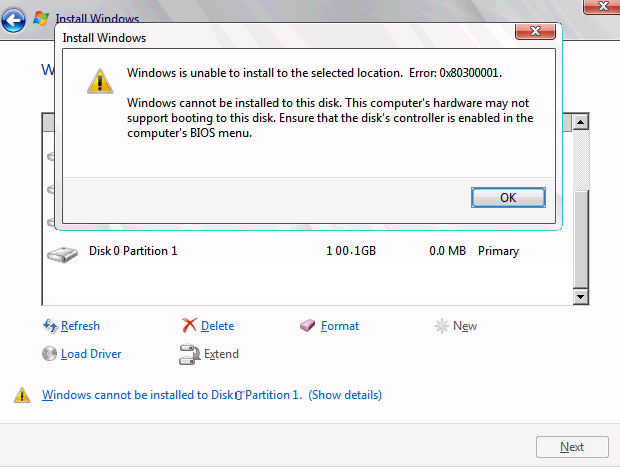The image size is (620, 467).
Task: Click the yellow warning icon beside the install message
Action: pyautogui.click(x=22, y=395)
